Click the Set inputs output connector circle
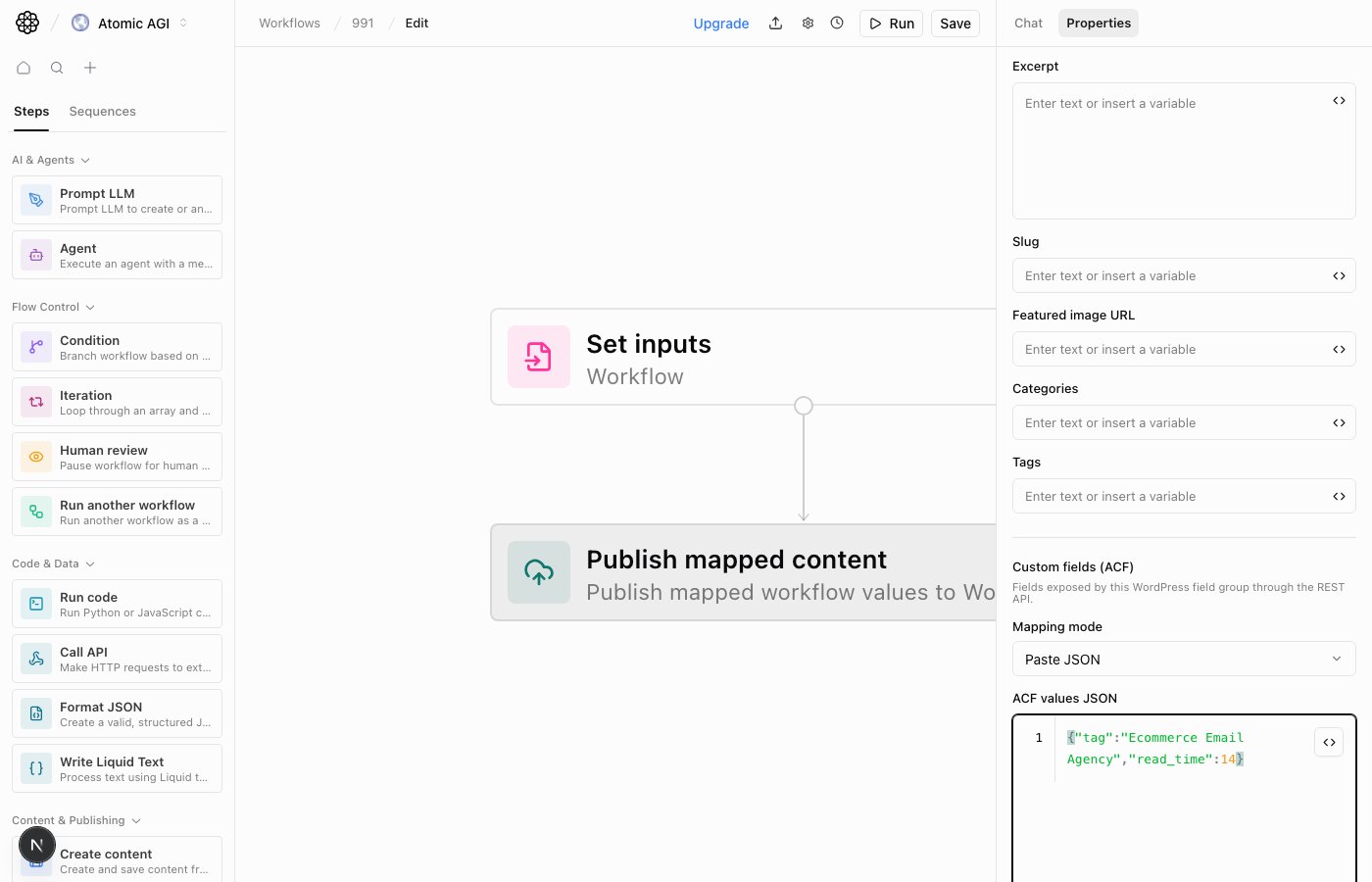The width and height of the screenshot is (1372, 882). pyautogui.click(x=804, y=406)
